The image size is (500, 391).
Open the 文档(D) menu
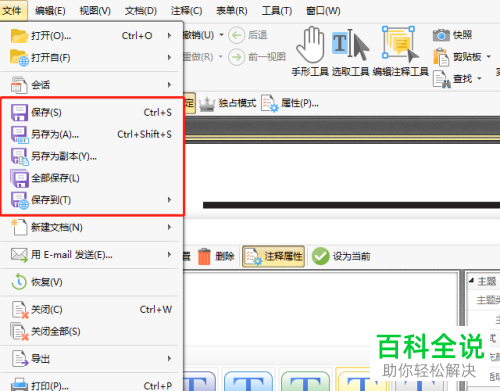coord(141,11)
